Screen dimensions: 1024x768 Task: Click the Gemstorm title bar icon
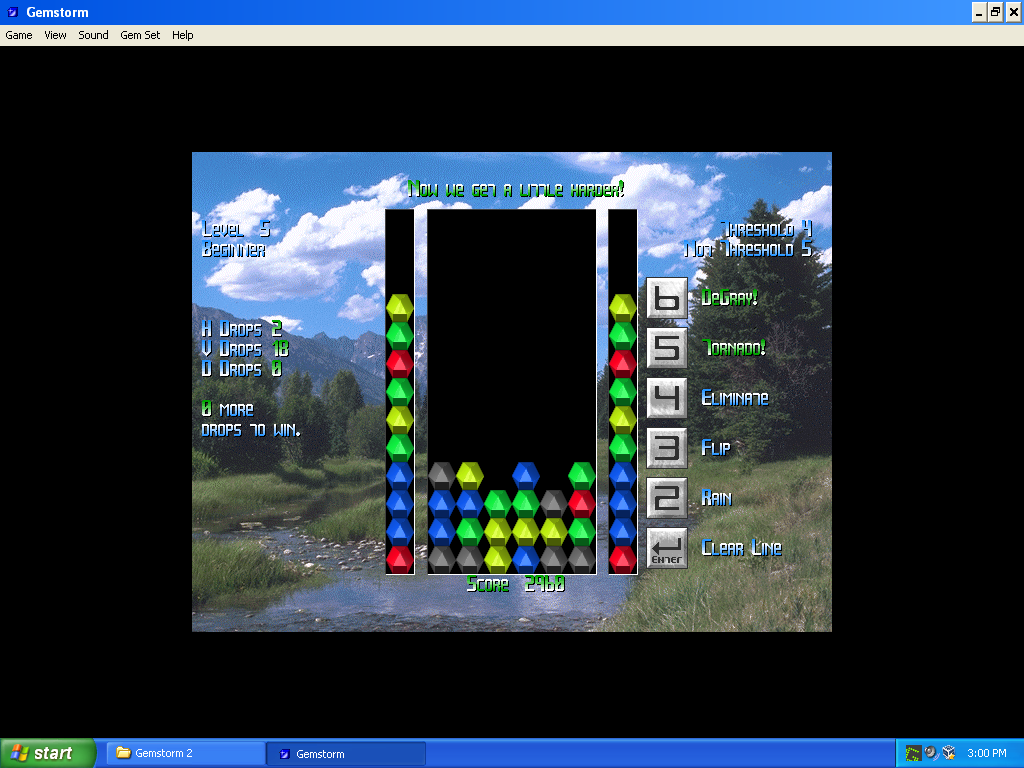[13, 12]
